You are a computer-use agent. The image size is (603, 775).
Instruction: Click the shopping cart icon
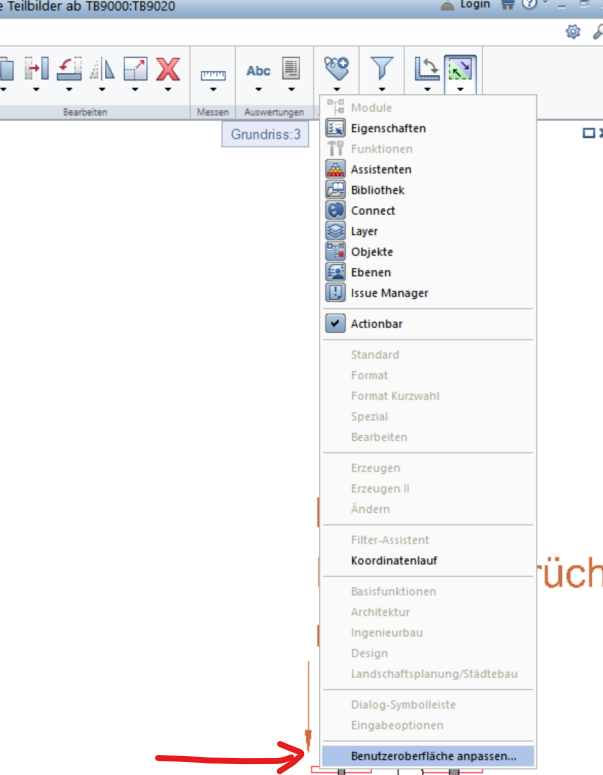click(507, 4)
